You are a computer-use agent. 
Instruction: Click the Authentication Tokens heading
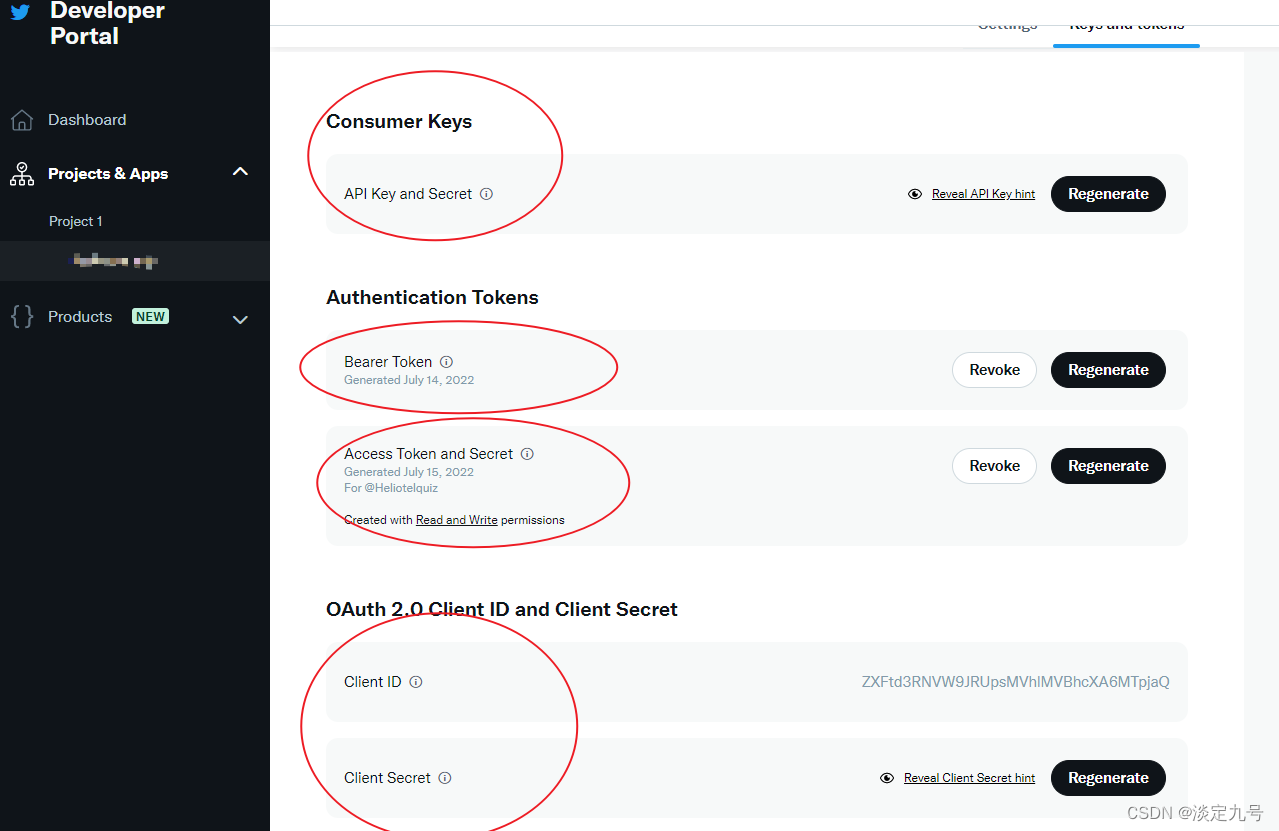(432, 298)
